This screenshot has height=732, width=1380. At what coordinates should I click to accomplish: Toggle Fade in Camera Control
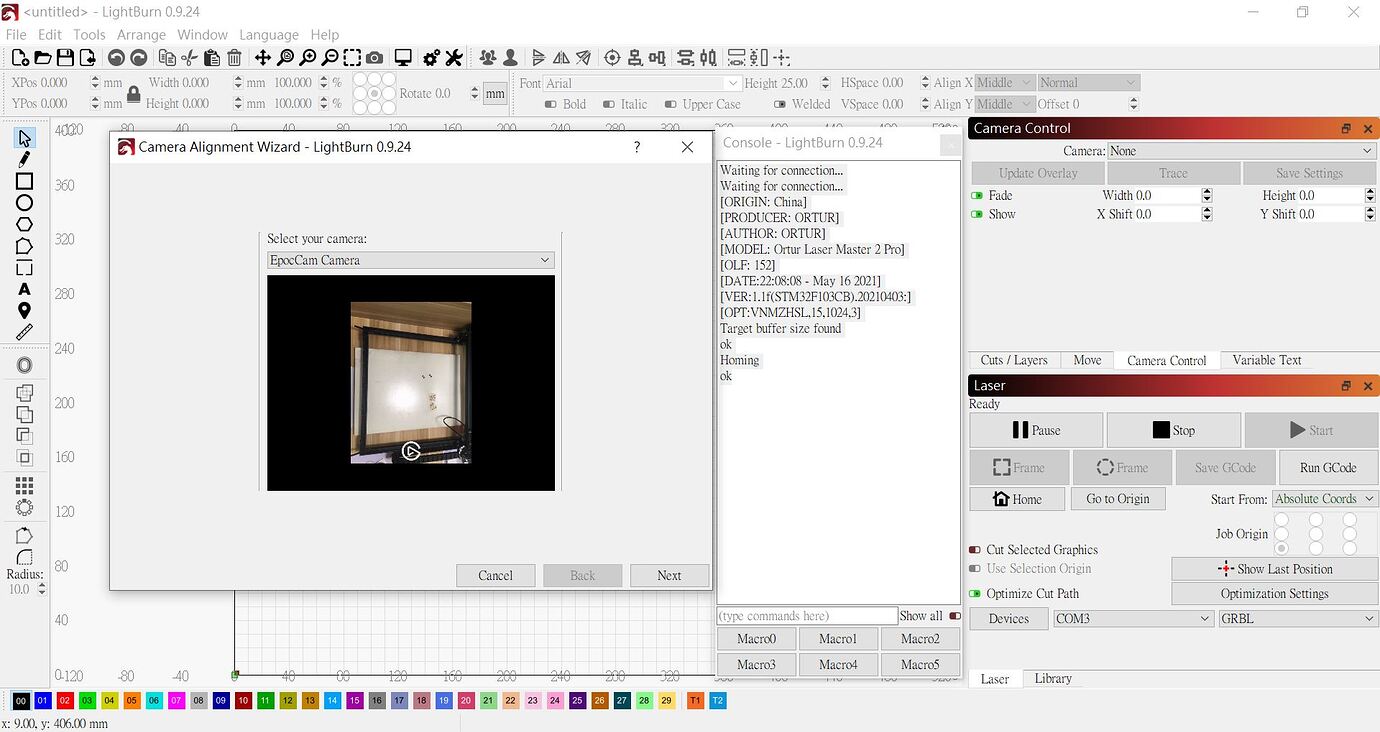(x=977, y=195)
